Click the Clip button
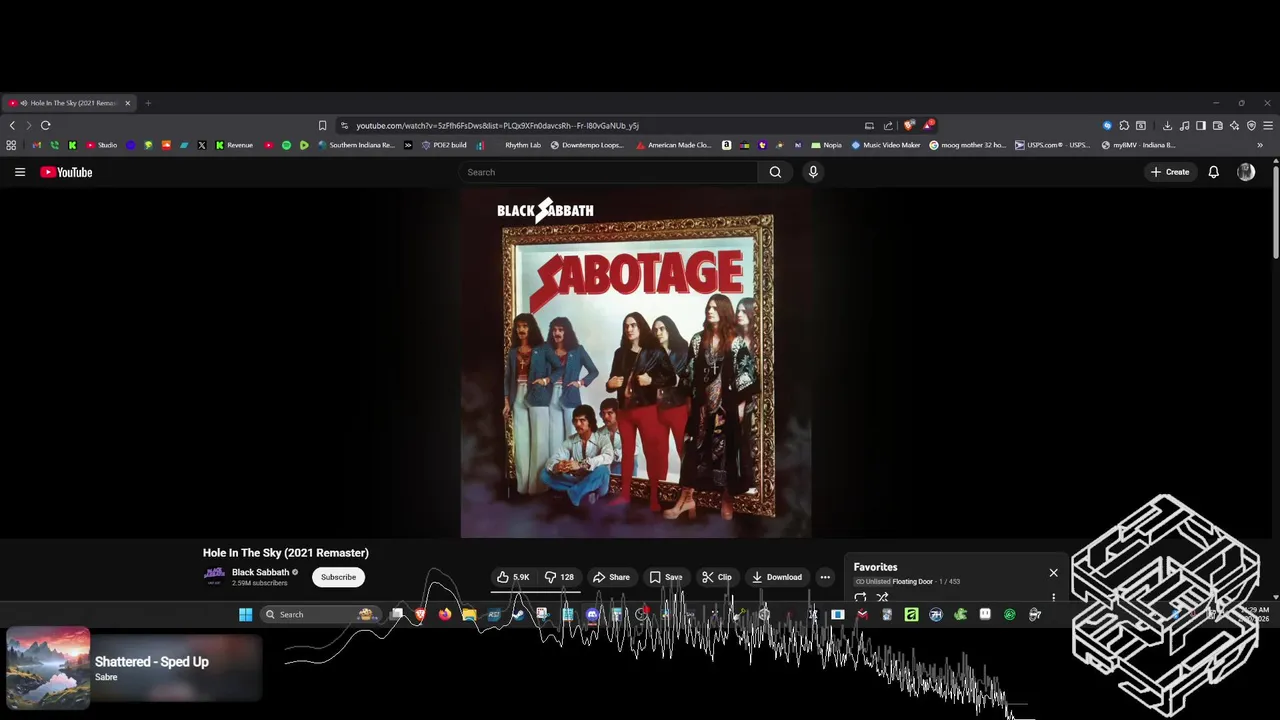Screen dimensions: 1280x720 click(717, 577)
